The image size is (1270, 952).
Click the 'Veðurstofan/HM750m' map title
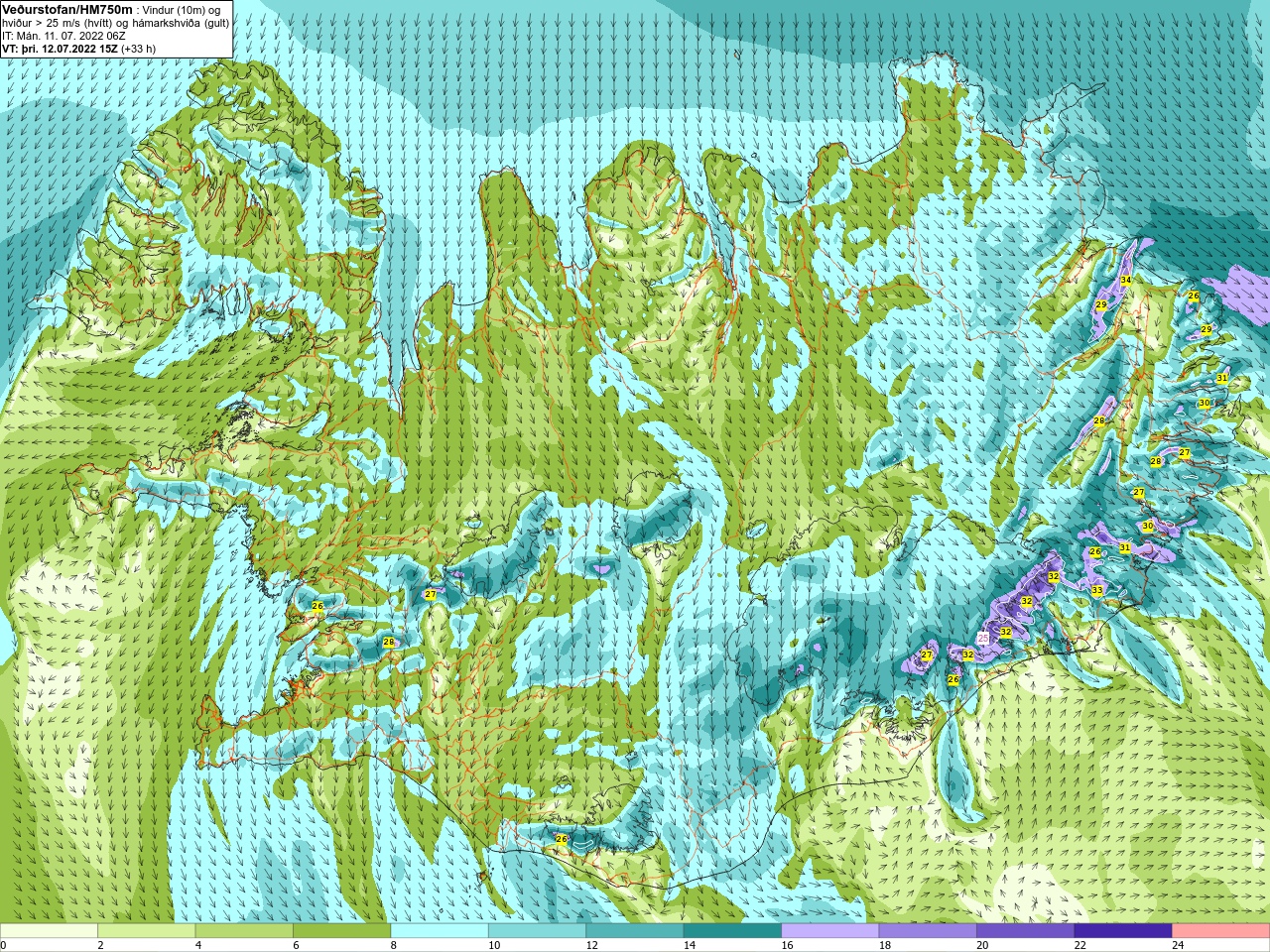click(66, 9)
